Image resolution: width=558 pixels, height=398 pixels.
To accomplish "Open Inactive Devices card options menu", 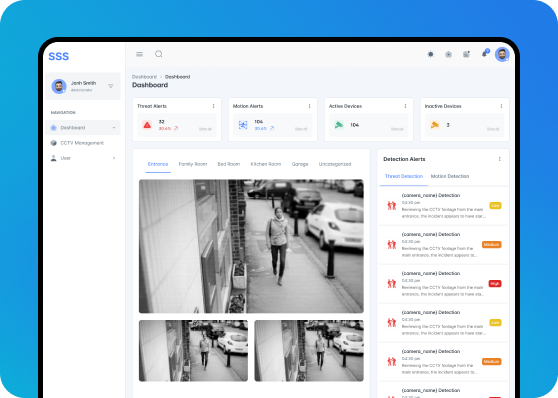I will pos(501,106).
